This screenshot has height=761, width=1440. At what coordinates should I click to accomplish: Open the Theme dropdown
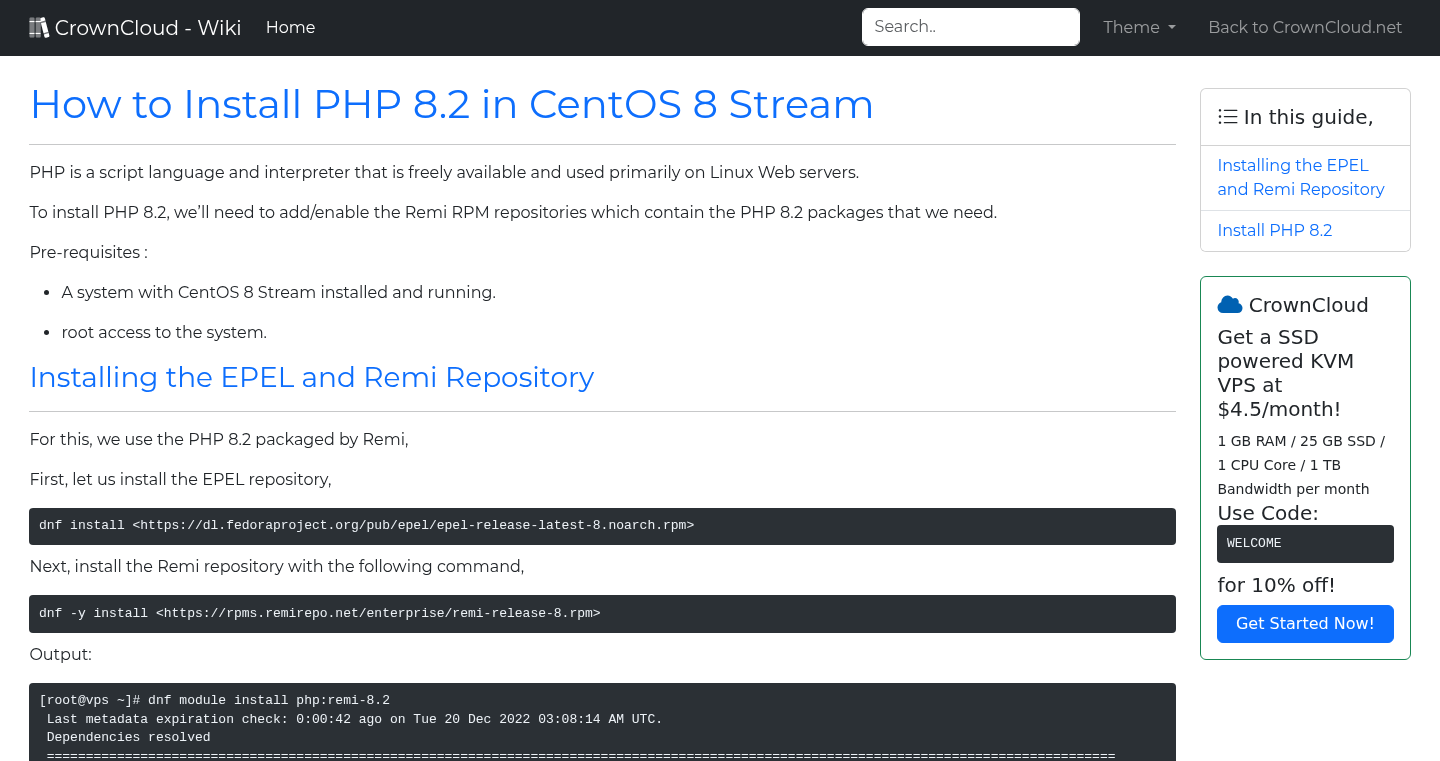point(1138,27)
